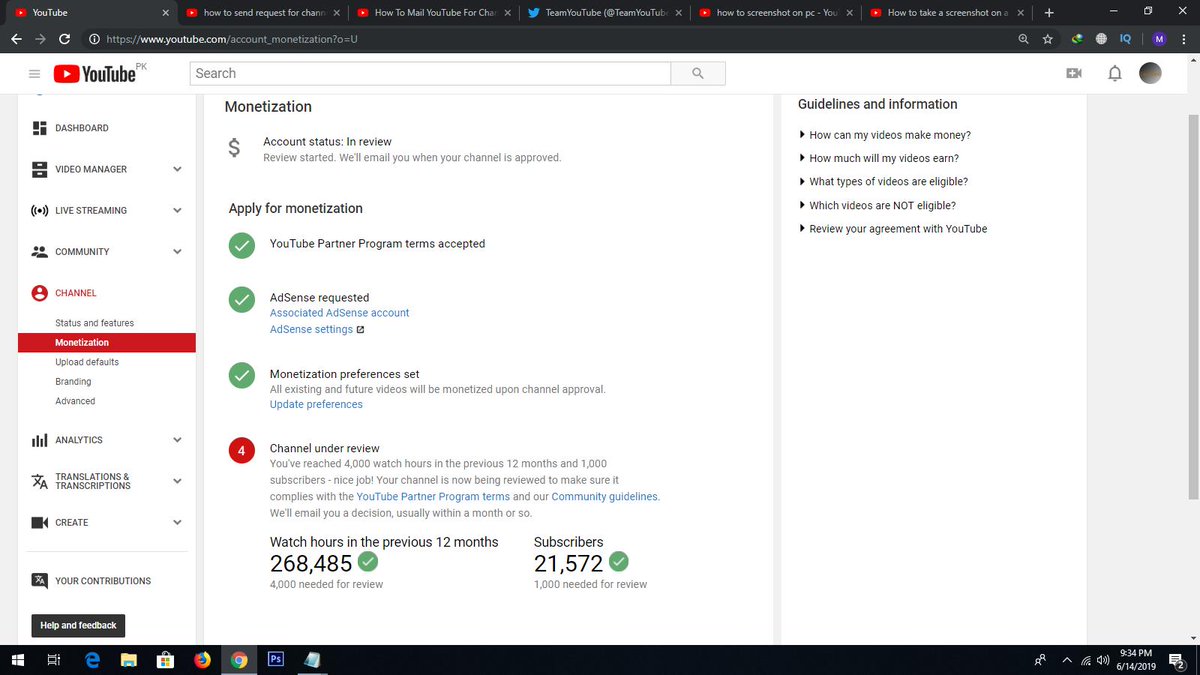
Task: Click the Create camera icon in the sidebar
Action: (40, 522)
